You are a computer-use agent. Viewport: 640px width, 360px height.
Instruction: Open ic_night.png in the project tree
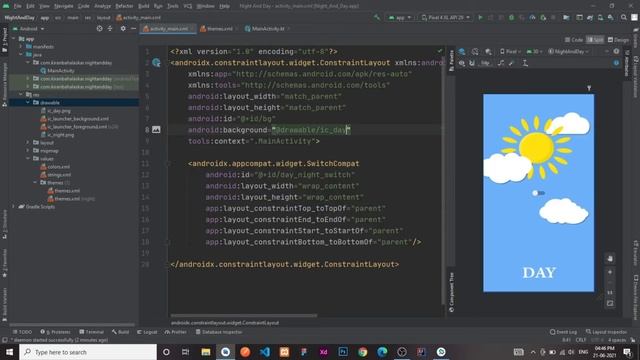point(57,135)
